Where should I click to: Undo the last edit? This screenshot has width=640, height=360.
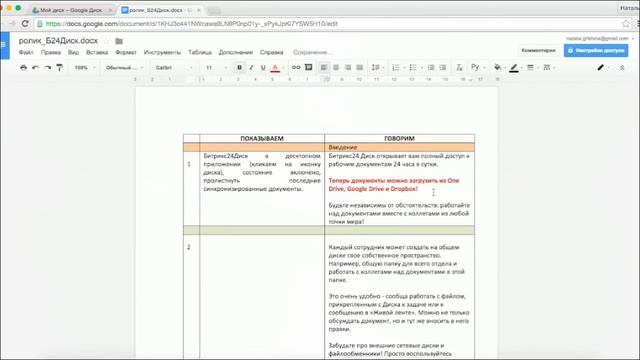pyautogui.click(x=36, y=67)
